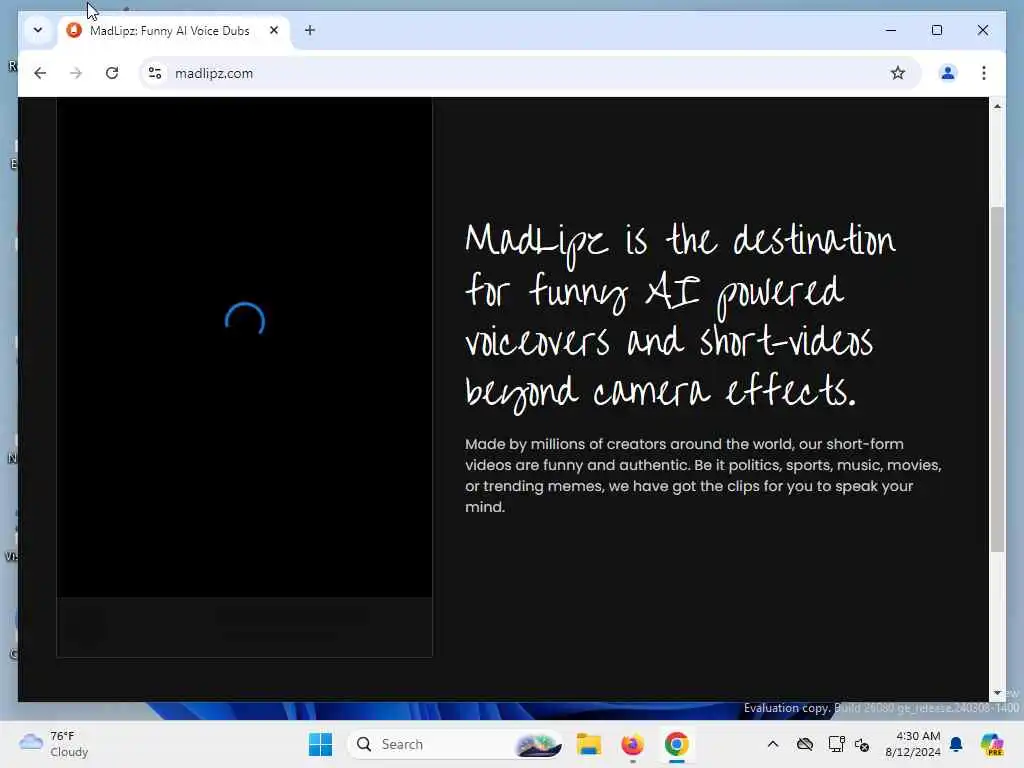
Task: Close the MadLipz tab
Action: 274,30
